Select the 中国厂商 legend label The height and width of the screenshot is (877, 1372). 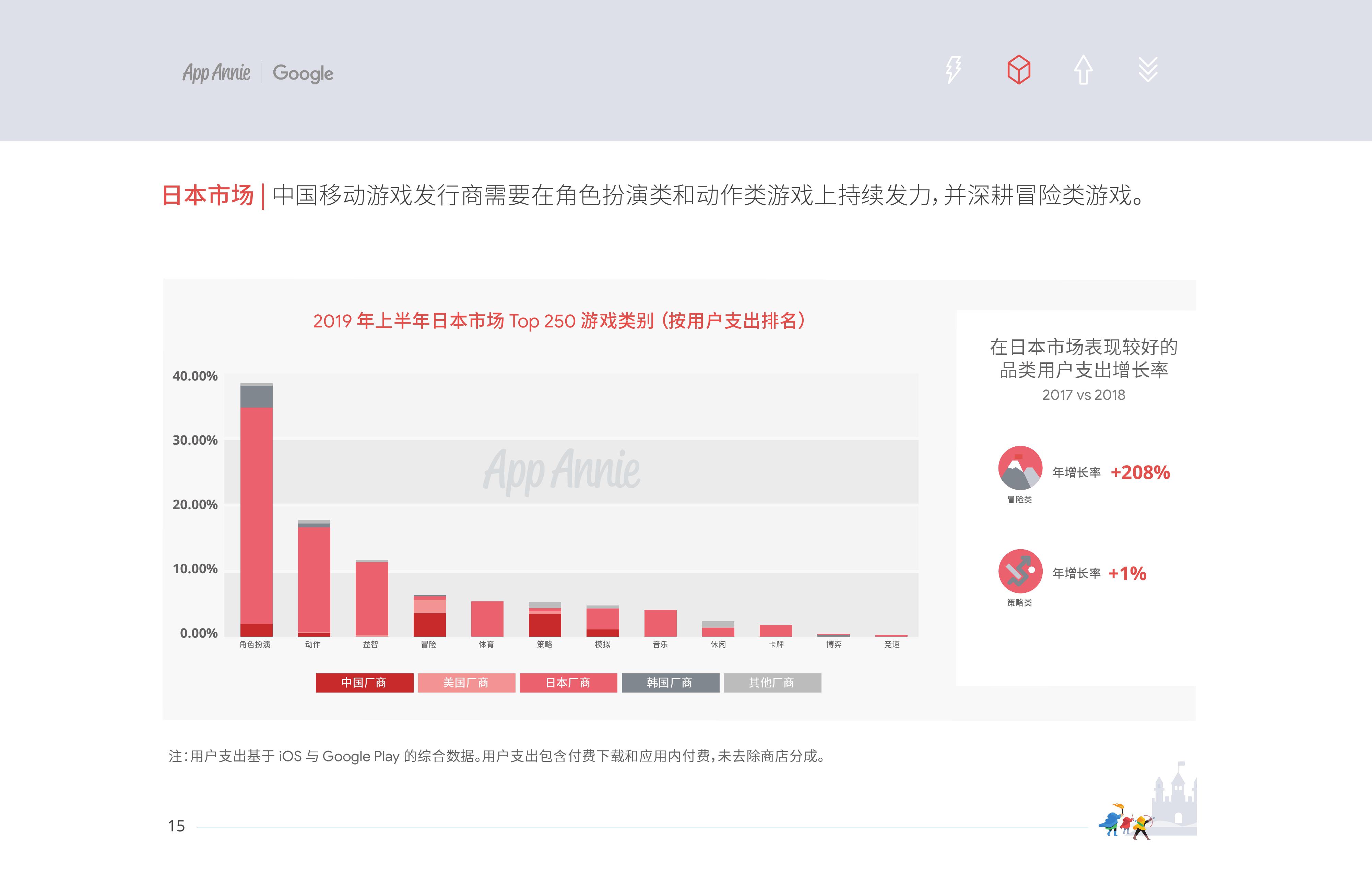coord(364,683)
